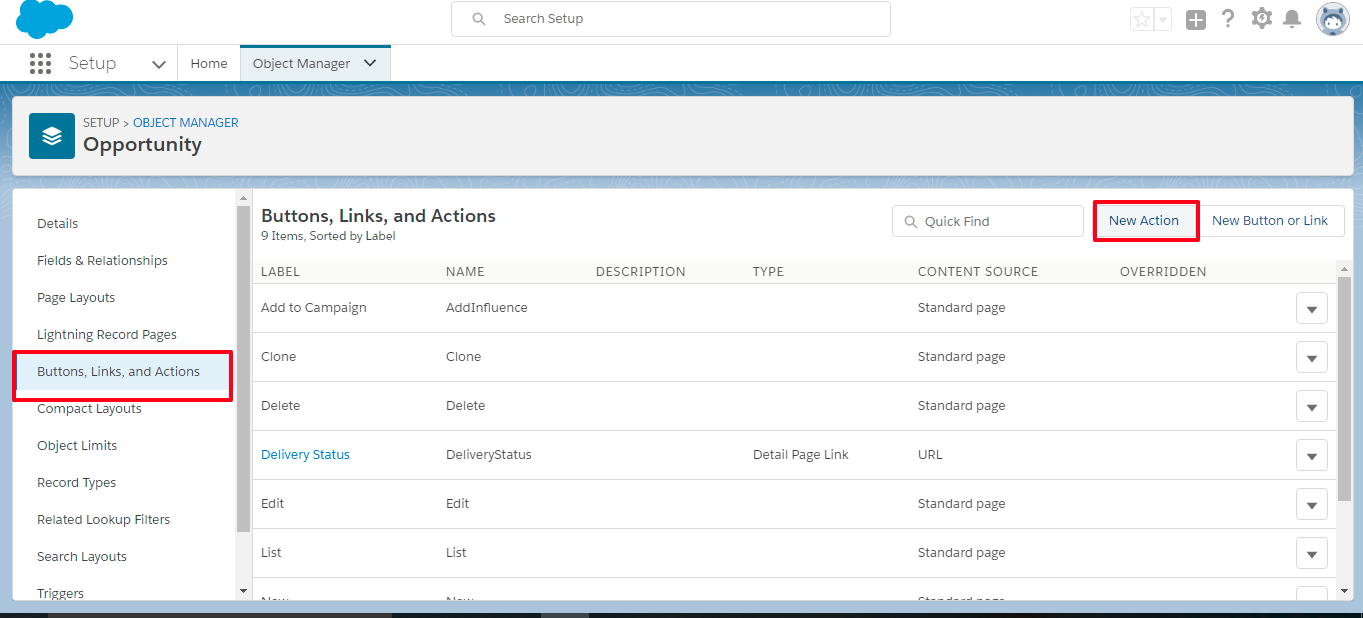
Task: Switch to the Home tab
Action: (209, 63)
